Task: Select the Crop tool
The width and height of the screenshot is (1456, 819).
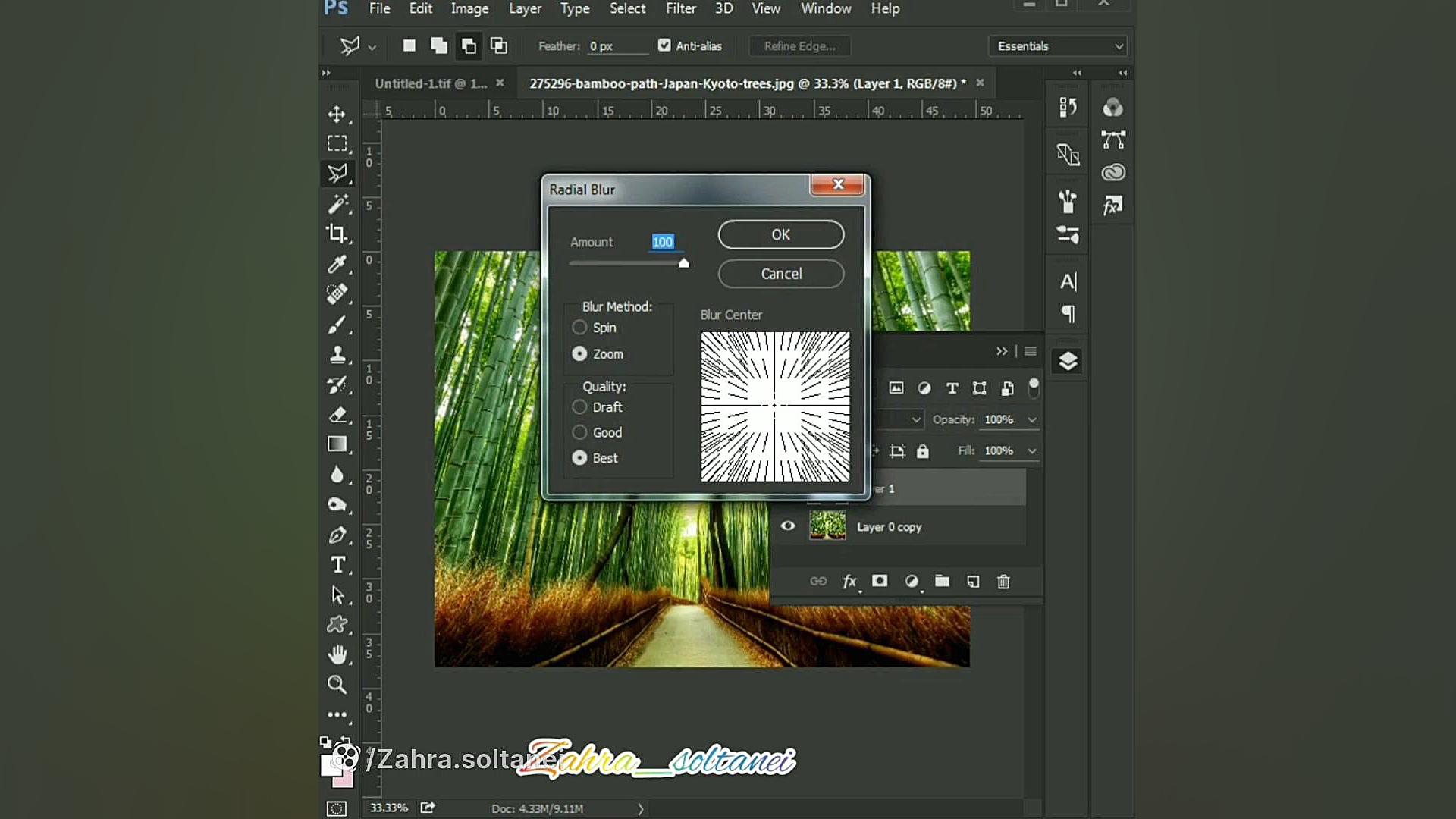Action: click(x=337, y=234)
